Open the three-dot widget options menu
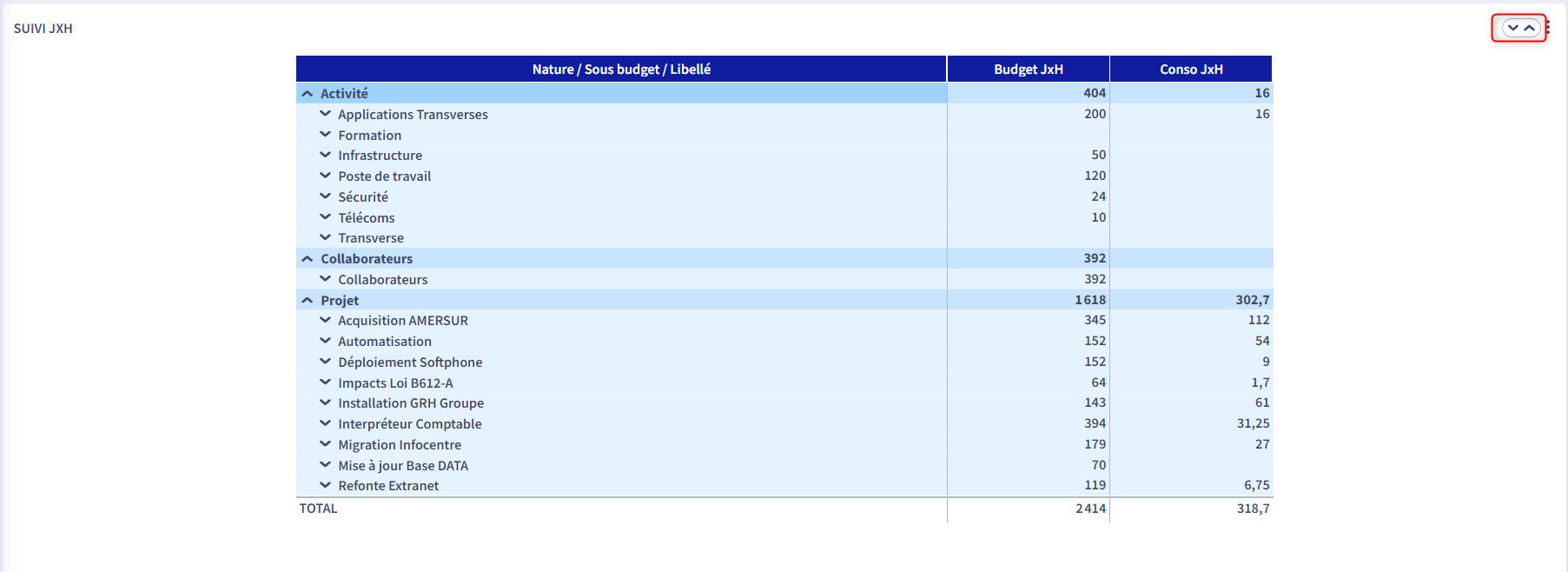Image resolution: width=1568 pixels, height=572 pixels. coord(1547,28)
